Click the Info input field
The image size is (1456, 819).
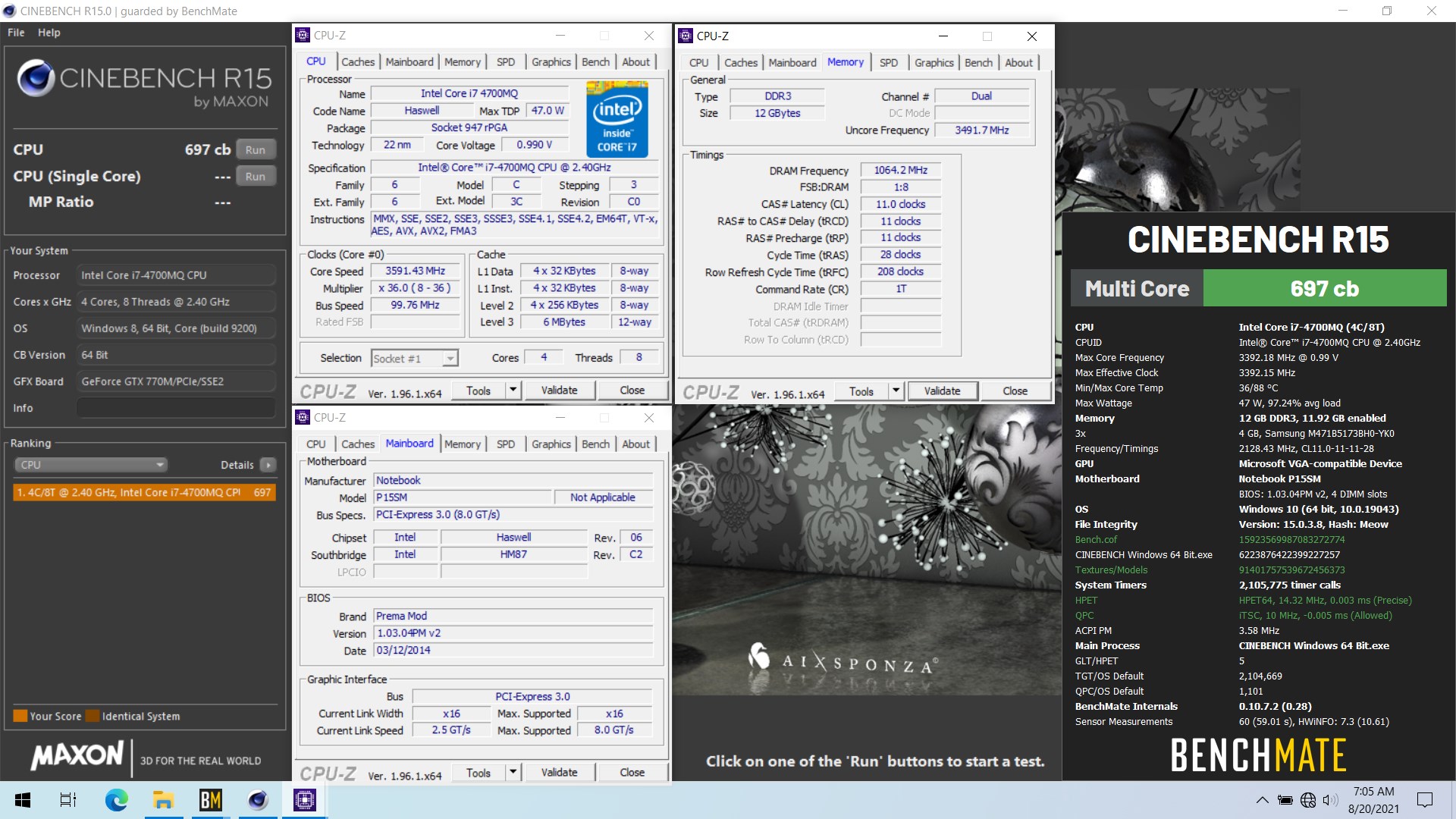[176, 408]
